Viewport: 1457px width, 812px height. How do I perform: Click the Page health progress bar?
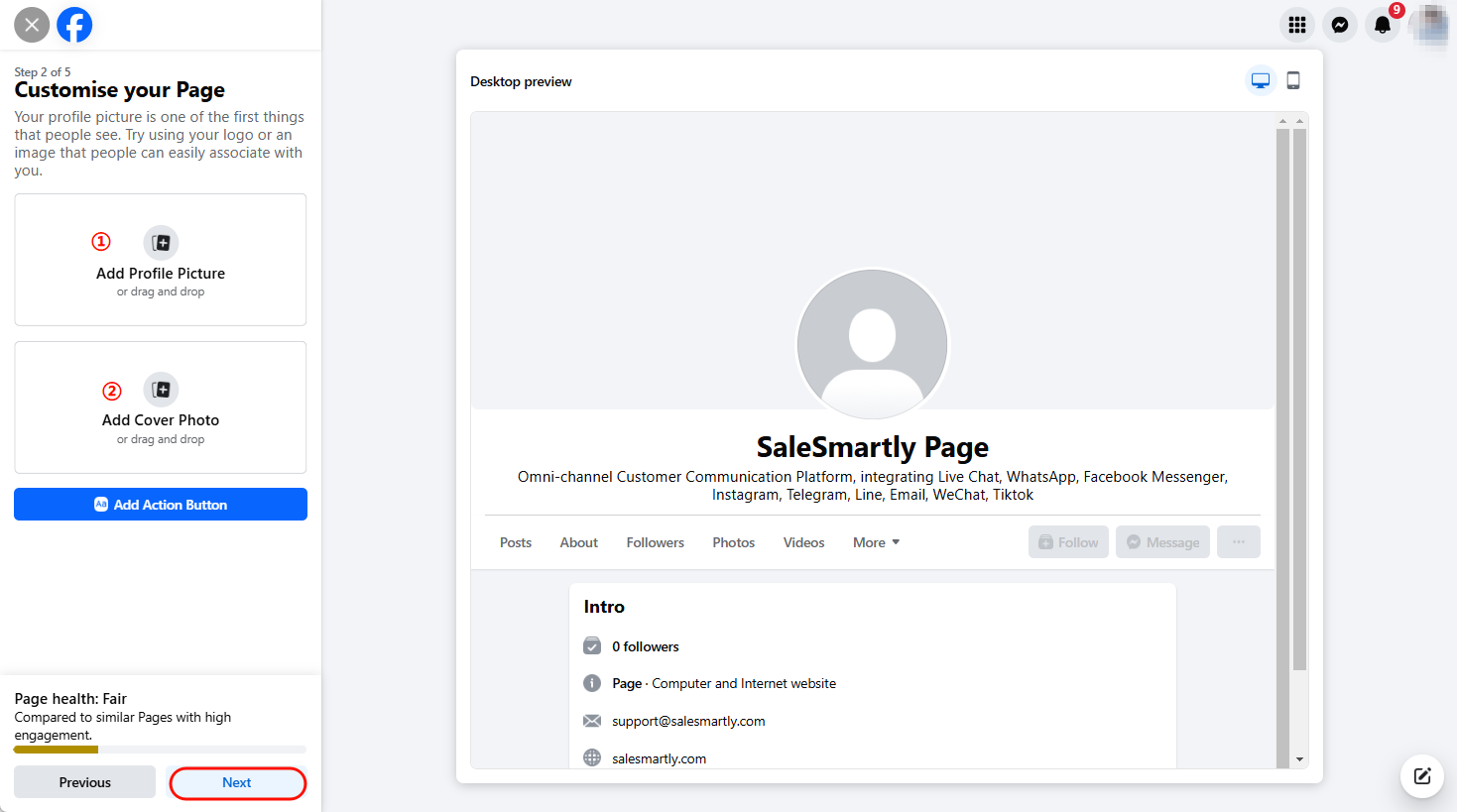[x=161, y=750]
